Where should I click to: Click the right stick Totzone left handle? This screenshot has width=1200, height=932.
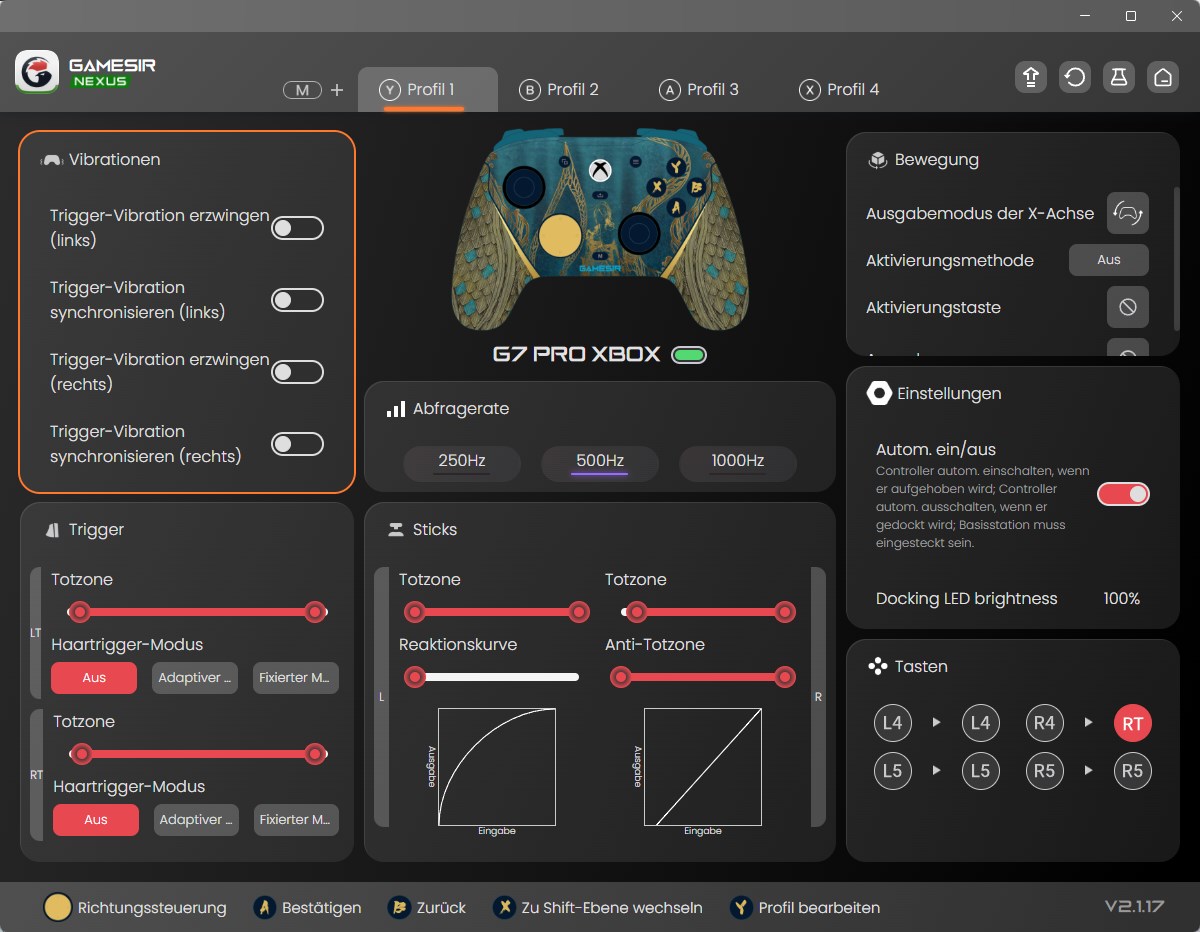635,612
